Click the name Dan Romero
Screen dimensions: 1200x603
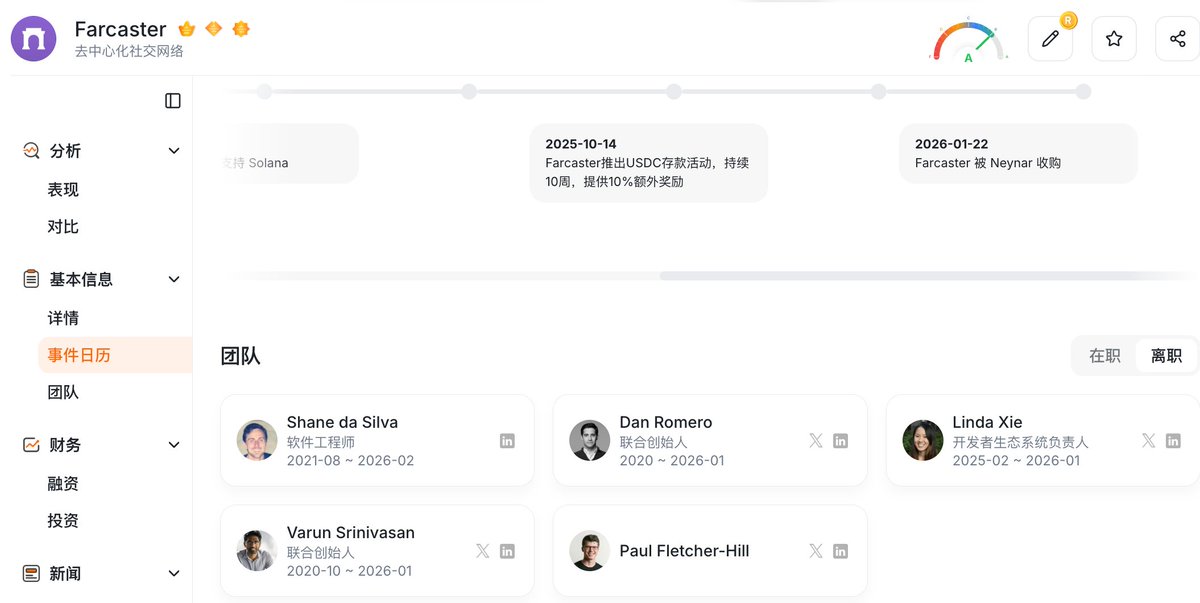pos(666,422)
